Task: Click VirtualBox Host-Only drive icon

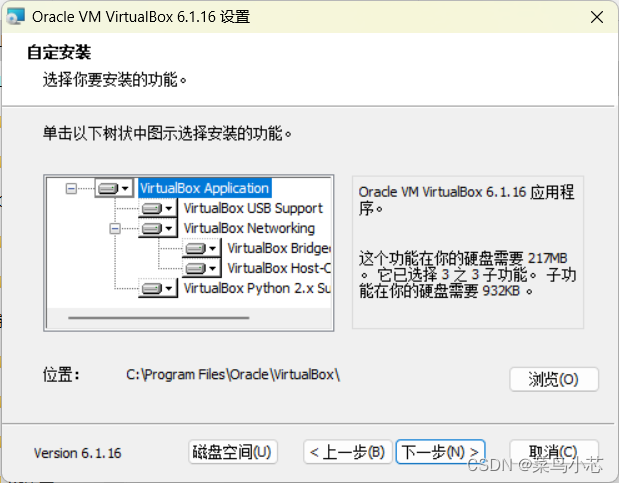Action: point(195,269)
